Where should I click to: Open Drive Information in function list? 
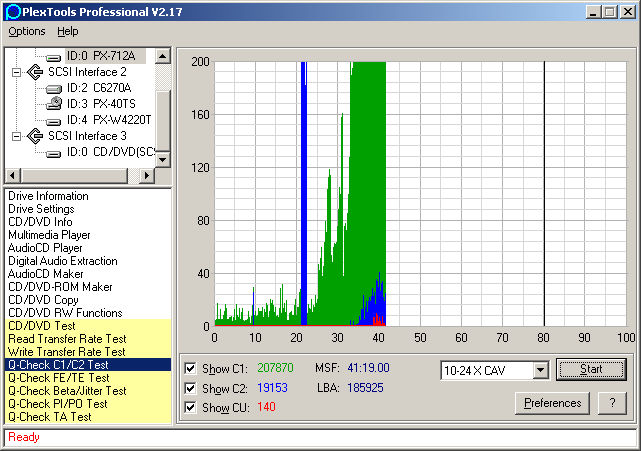point(88,196)
